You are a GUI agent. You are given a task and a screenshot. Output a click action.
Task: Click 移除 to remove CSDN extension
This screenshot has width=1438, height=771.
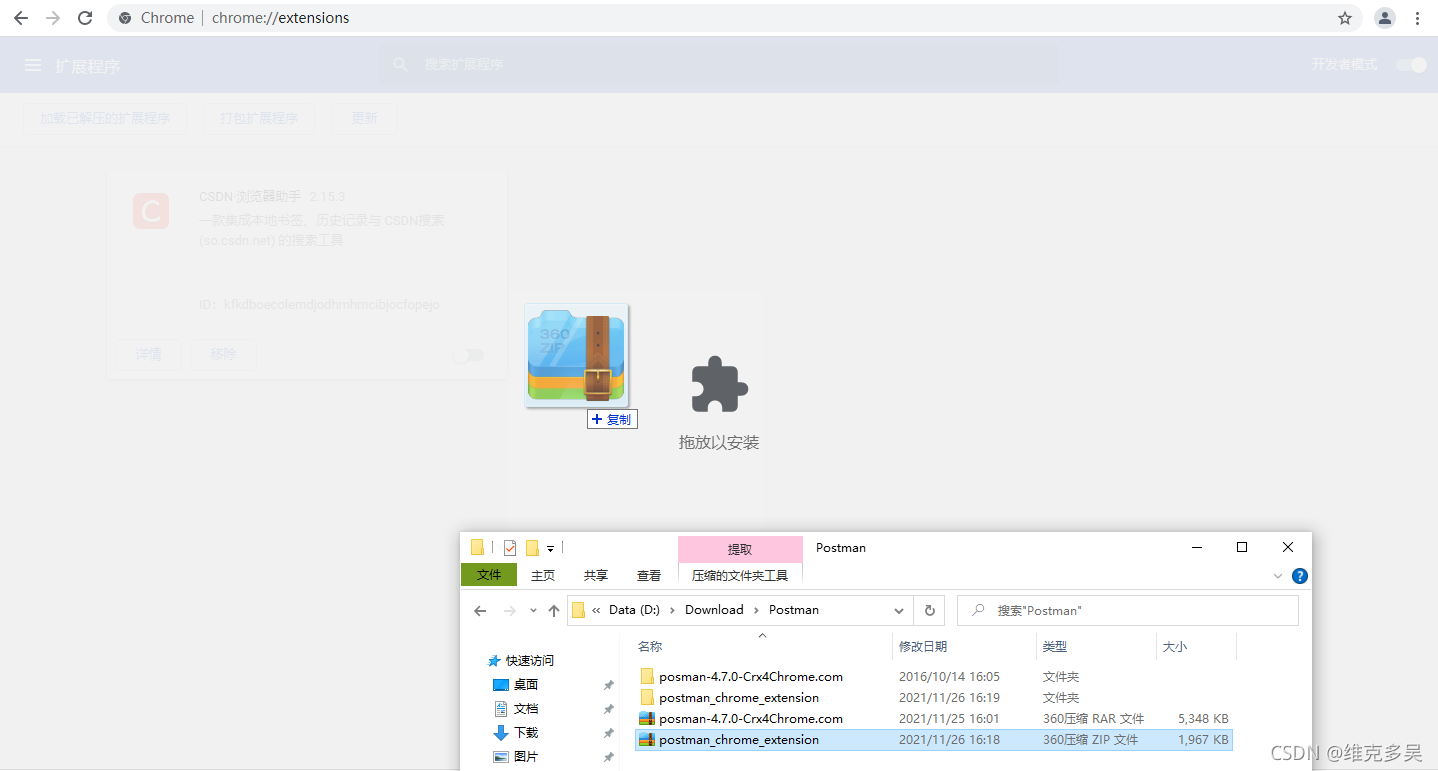point(223,354)
